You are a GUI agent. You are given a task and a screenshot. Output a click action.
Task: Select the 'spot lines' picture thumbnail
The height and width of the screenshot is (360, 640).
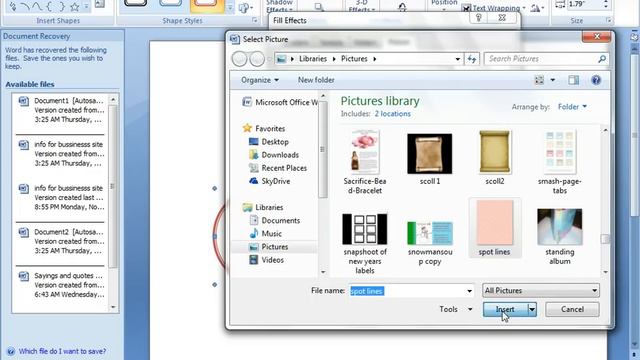pos(494,228)
